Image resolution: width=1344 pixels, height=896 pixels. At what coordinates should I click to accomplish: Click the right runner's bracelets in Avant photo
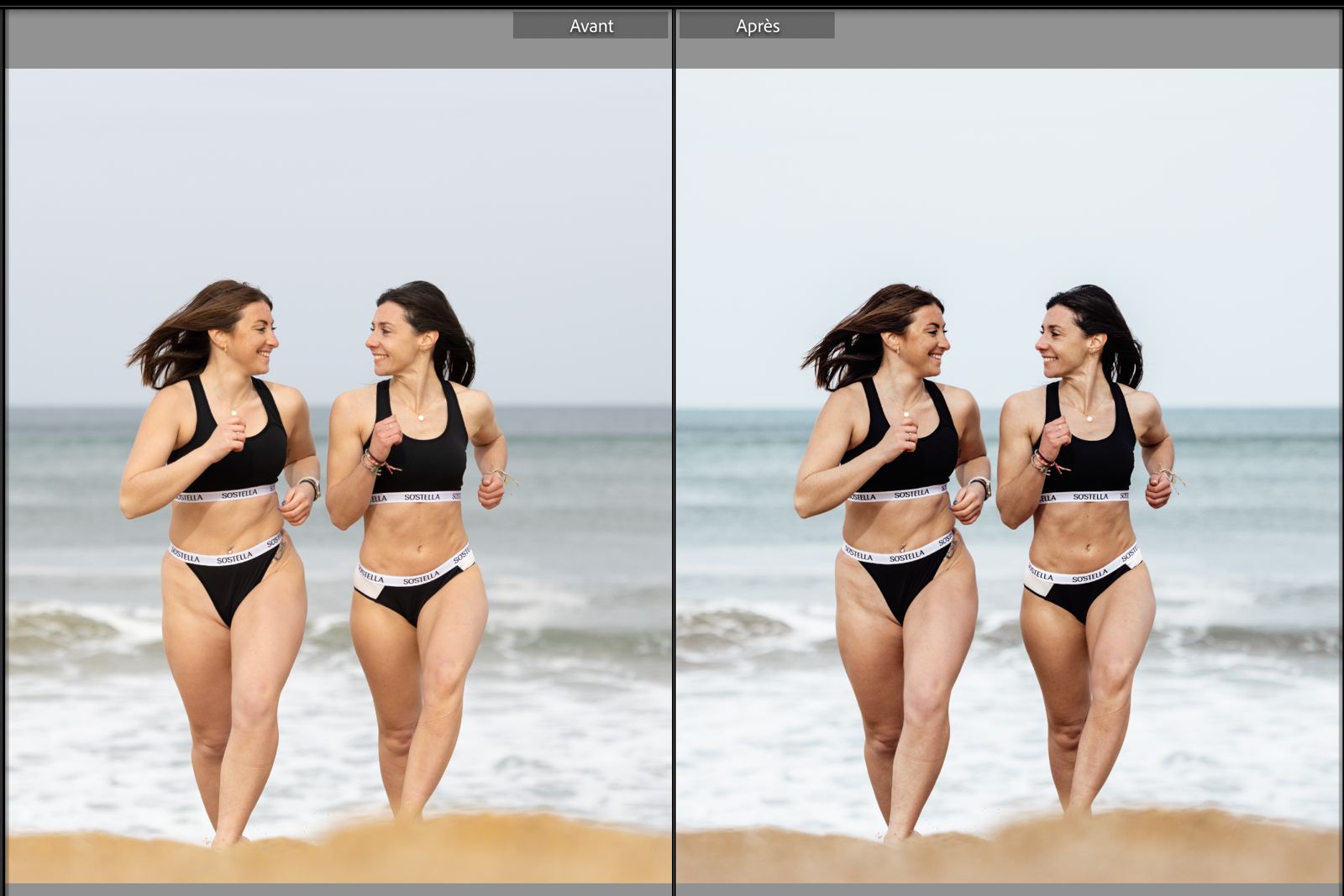tap(373, 462)
